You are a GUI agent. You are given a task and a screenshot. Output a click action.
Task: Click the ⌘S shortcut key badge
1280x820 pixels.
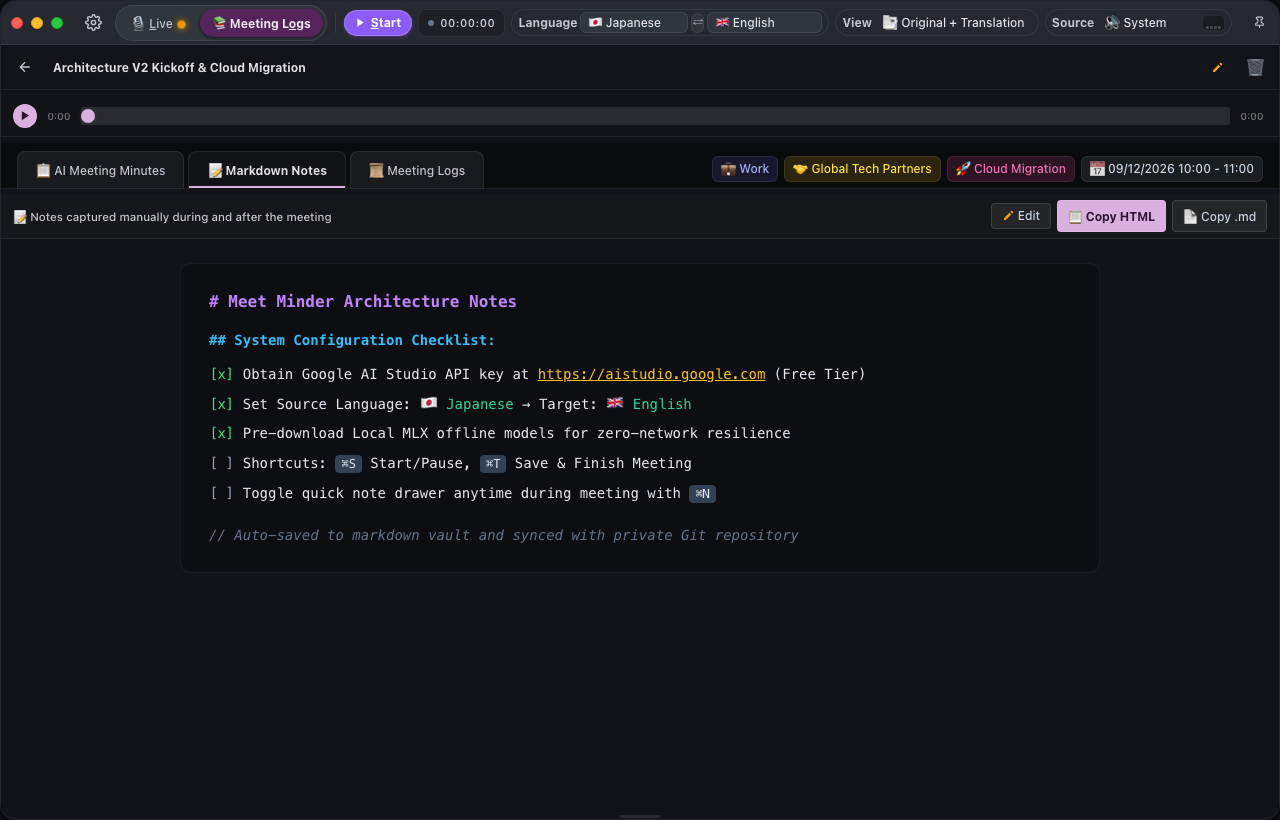[348, 464]
